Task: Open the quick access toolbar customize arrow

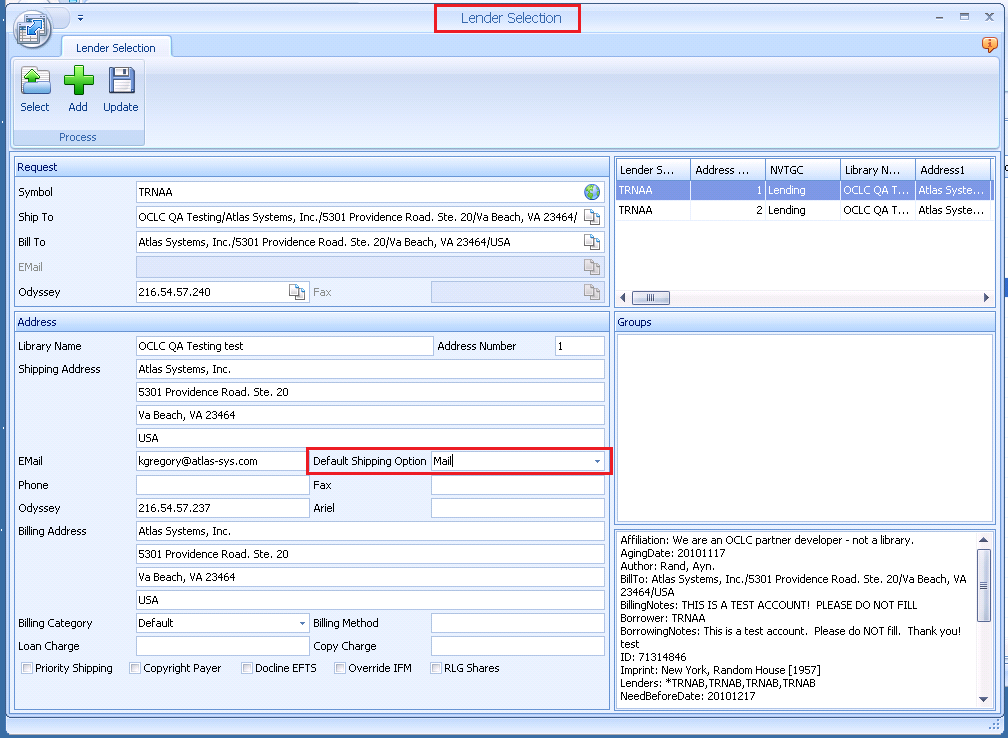Action: [80, 17]
